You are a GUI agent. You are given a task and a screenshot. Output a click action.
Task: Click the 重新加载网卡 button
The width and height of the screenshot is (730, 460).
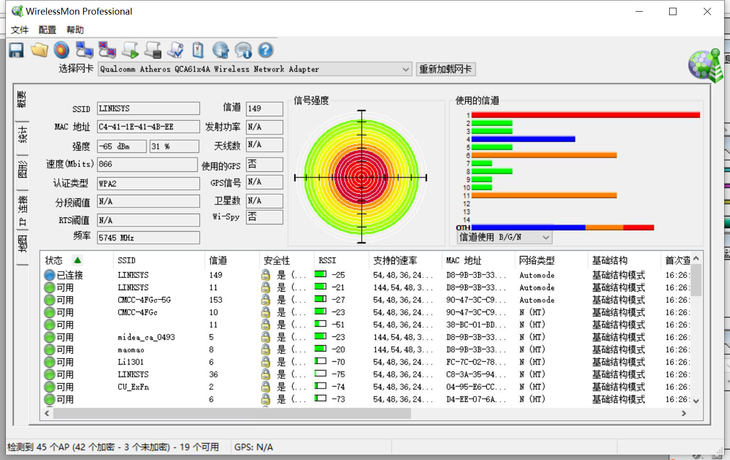click(446, 69)
